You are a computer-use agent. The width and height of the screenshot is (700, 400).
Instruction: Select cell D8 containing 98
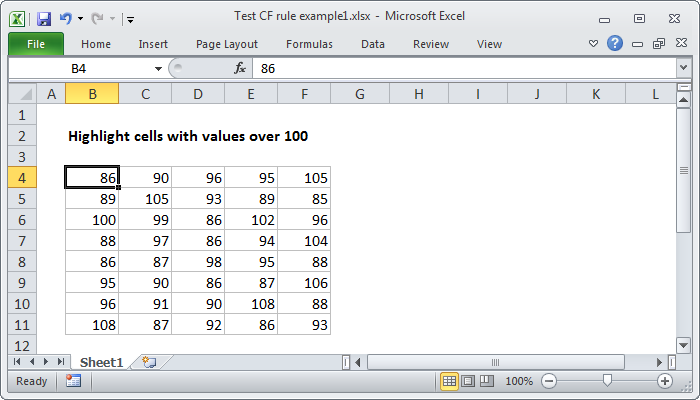[198, 262]
